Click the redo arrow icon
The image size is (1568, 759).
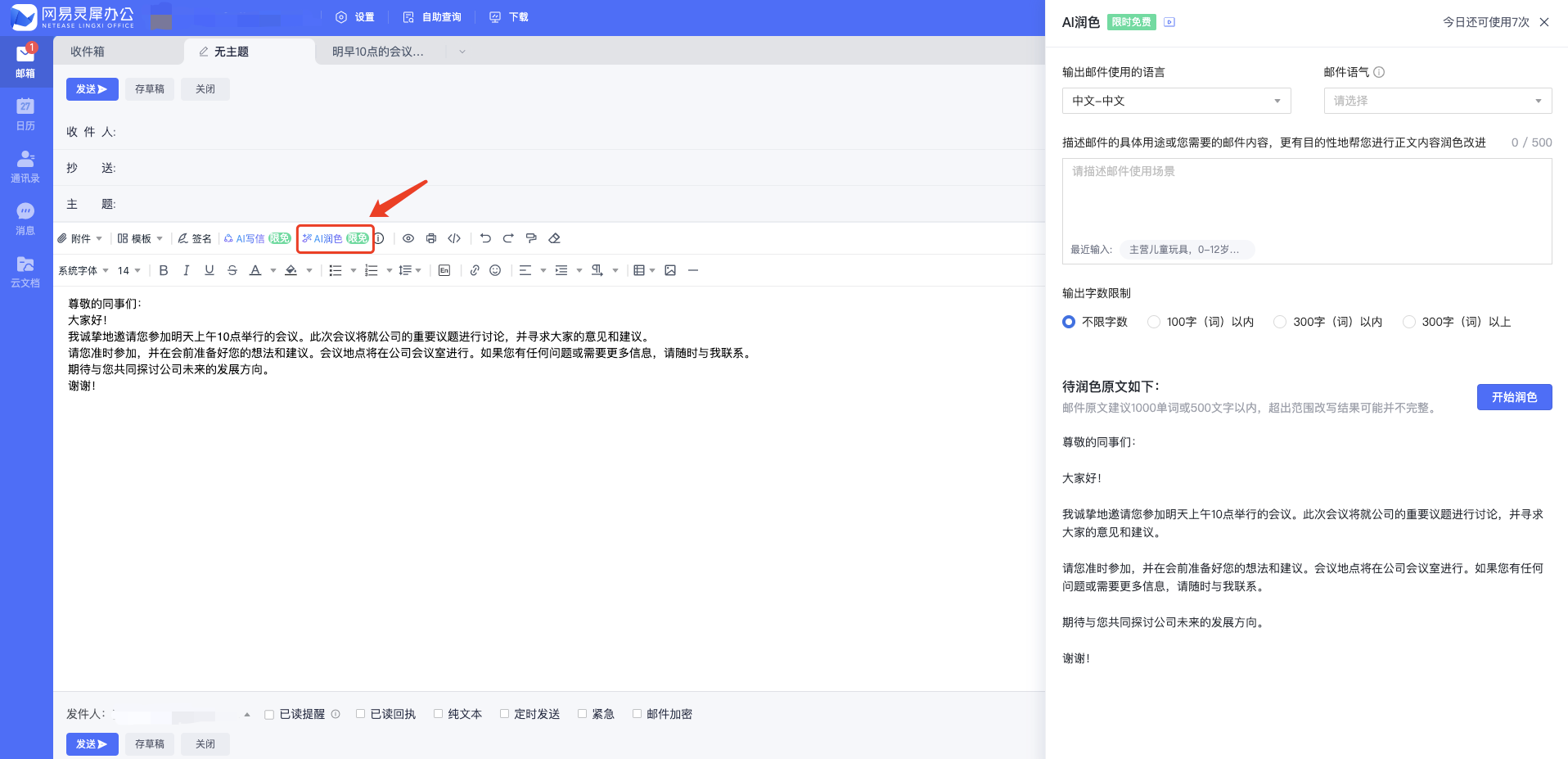(x=508, y=238)
